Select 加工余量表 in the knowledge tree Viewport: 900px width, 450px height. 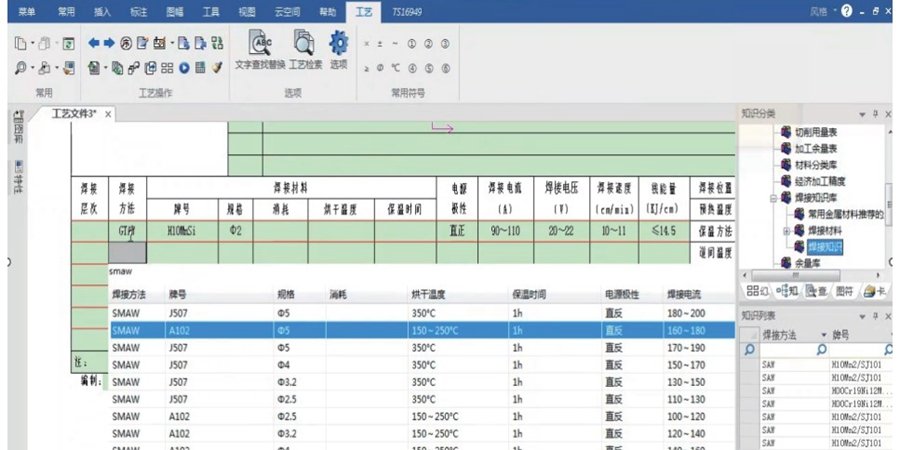click(x=816, y=149)
